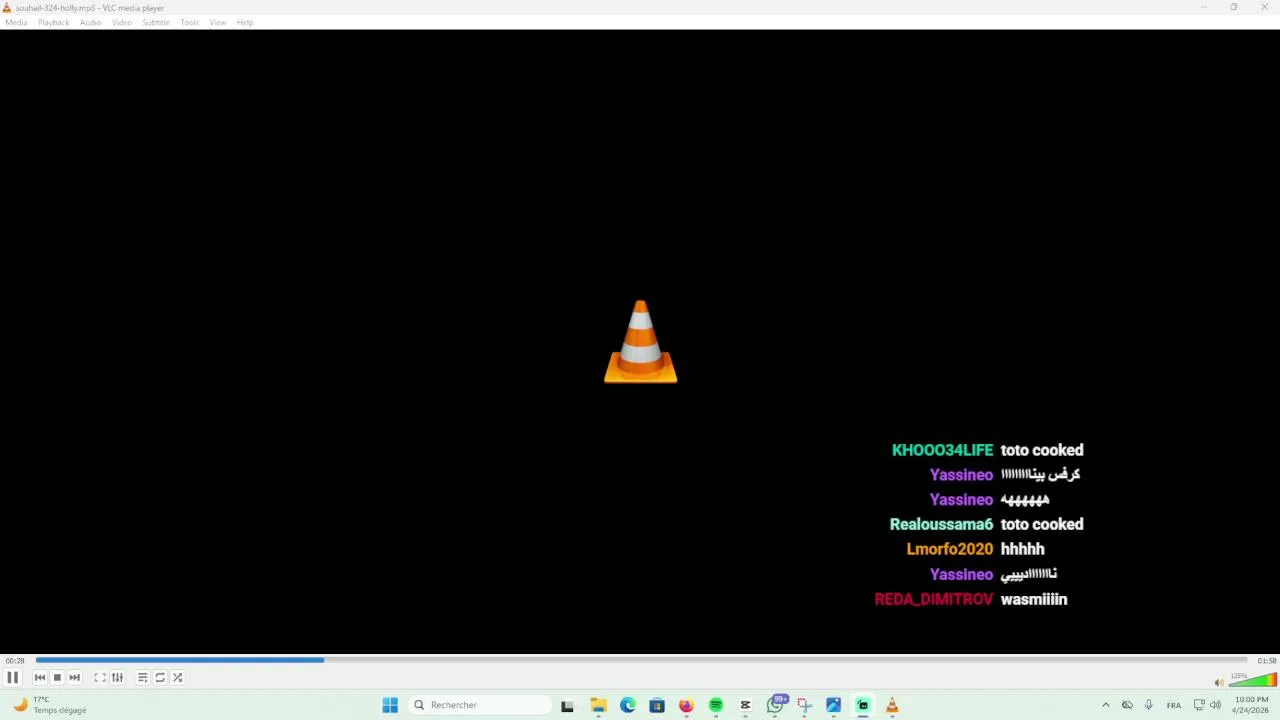Open the Subtitle menu

click(x=156, y=22)
